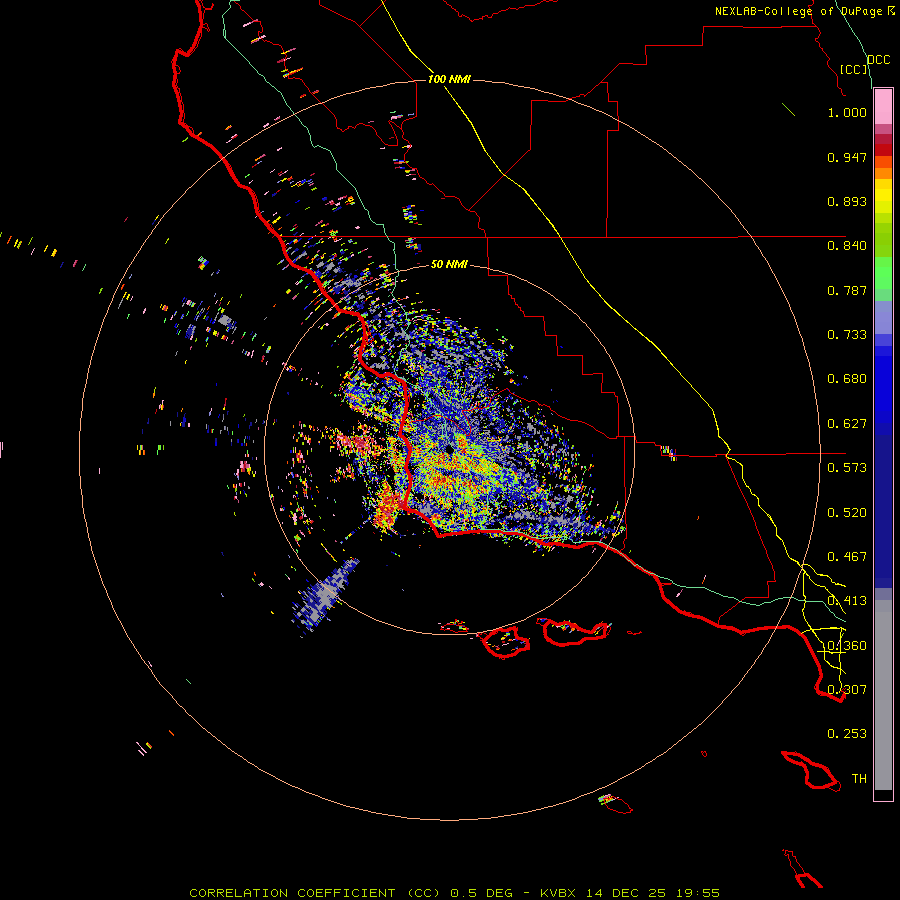The image size is (900, 900).
Task: Click the 0.787 scale value
Action: point(847,290)
